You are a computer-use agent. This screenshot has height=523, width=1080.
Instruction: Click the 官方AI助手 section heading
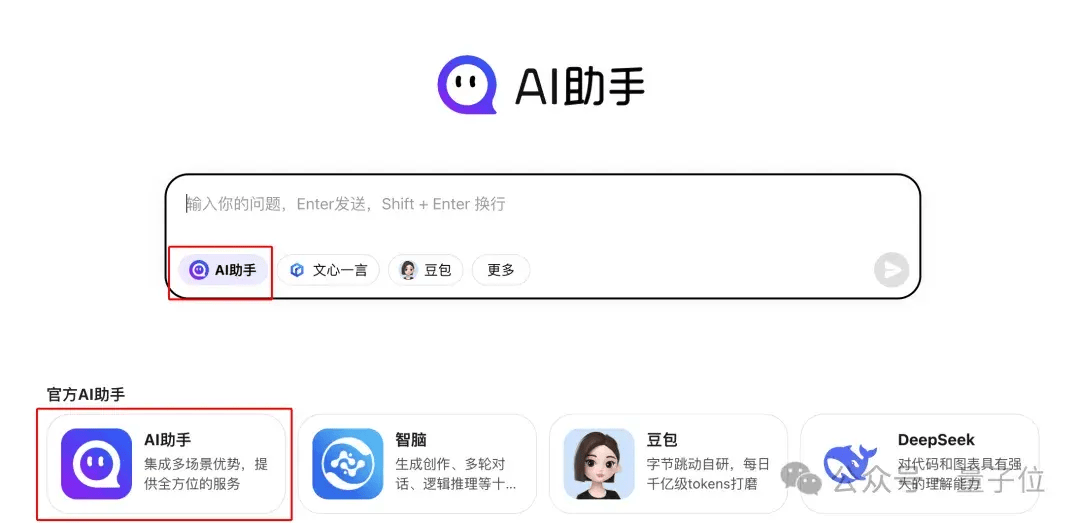pyautogui.click(x=85, y=395)
